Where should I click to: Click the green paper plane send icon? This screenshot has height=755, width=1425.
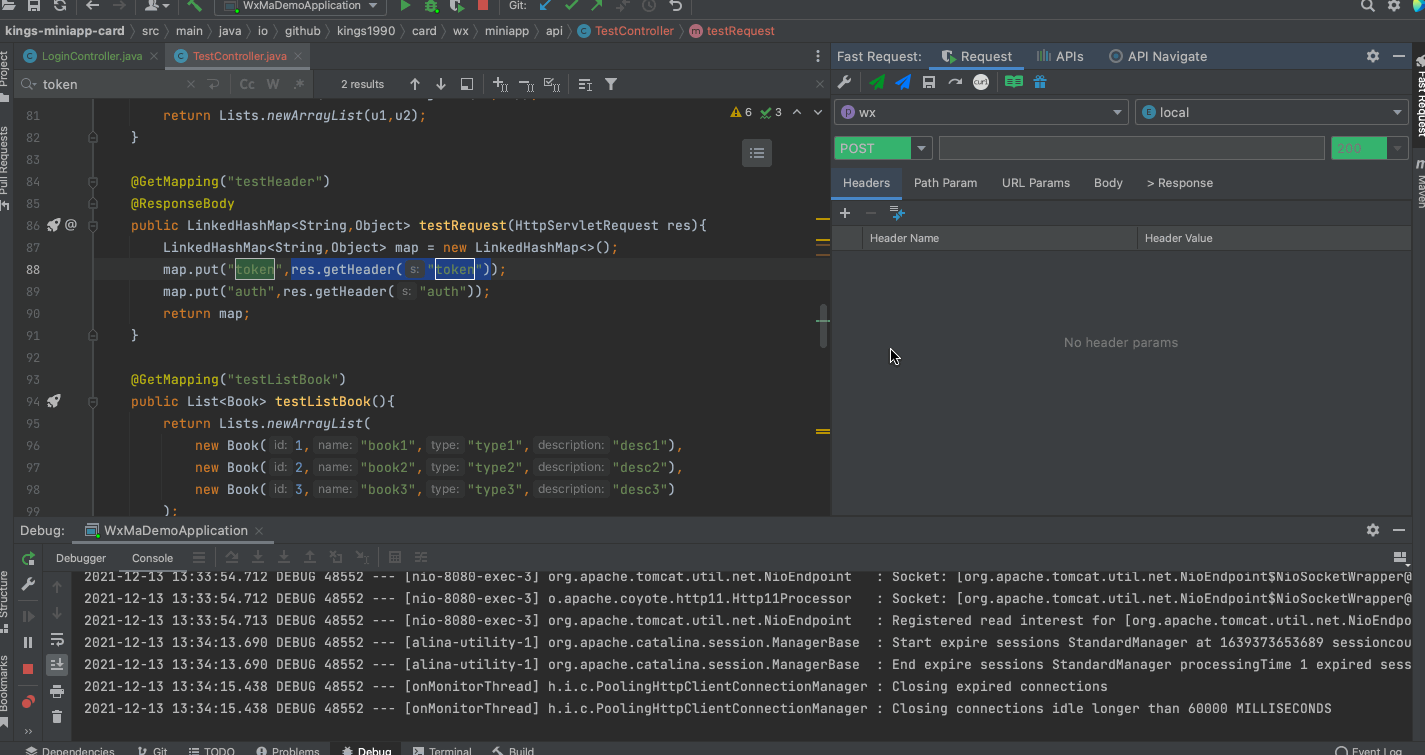[x=877, y=83]
